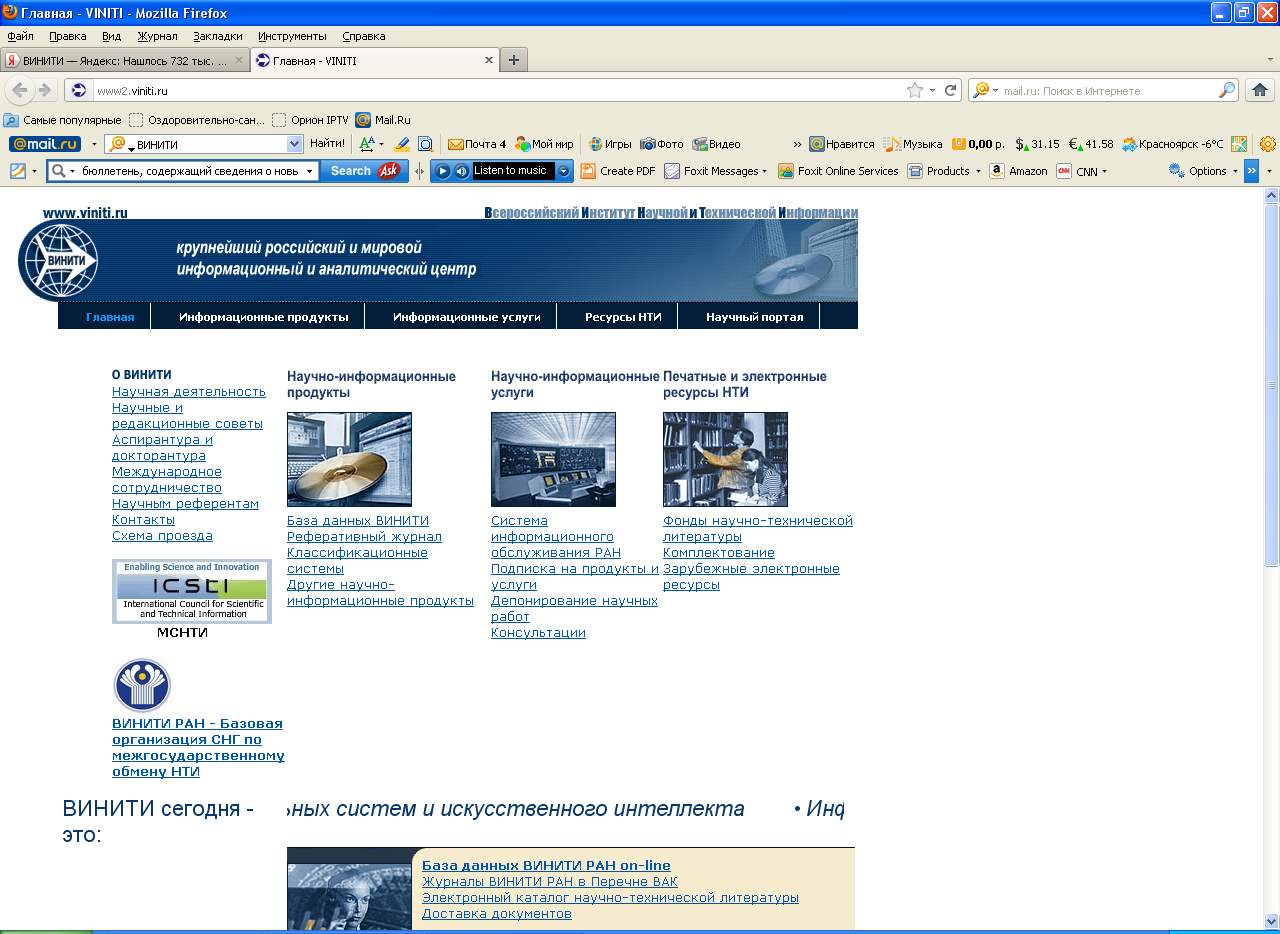Open the Файл menu

(x=20, y=36)
